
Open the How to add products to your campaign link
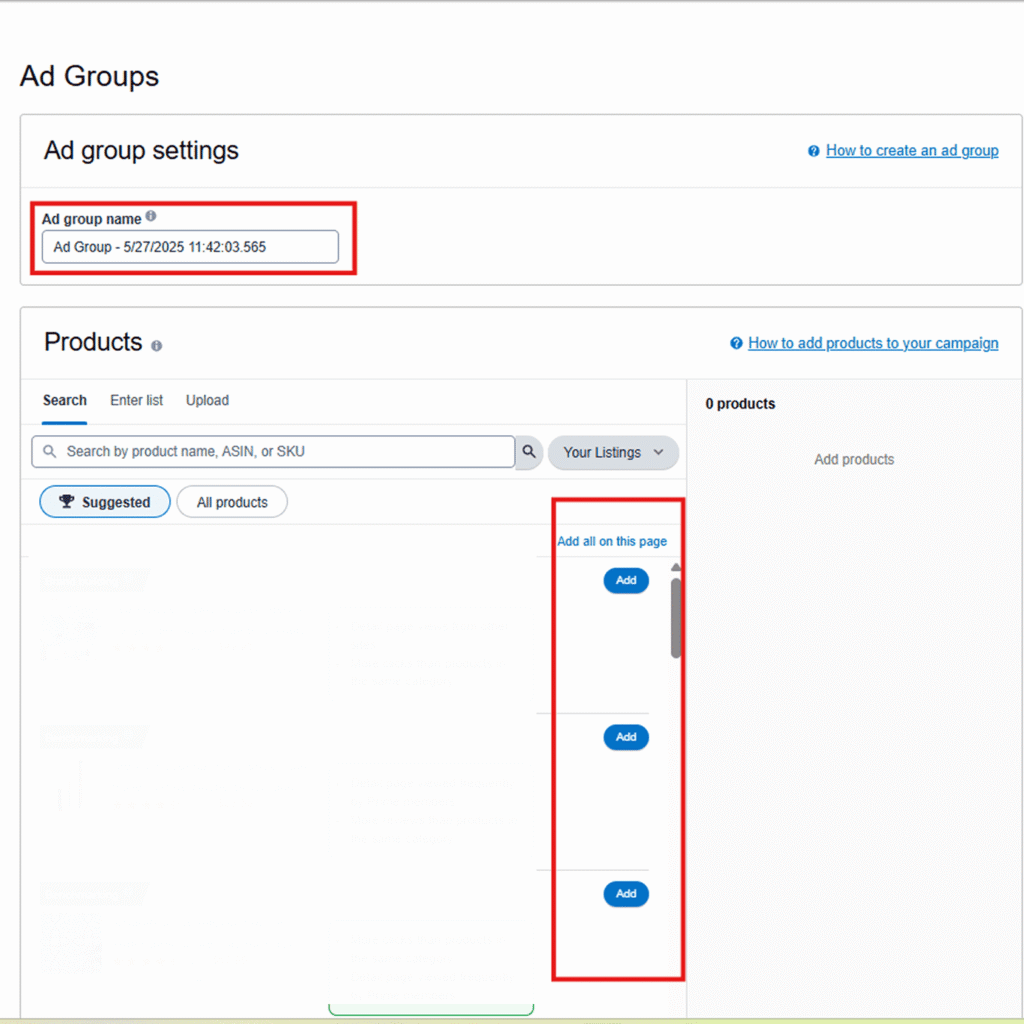tap(872, 343)
